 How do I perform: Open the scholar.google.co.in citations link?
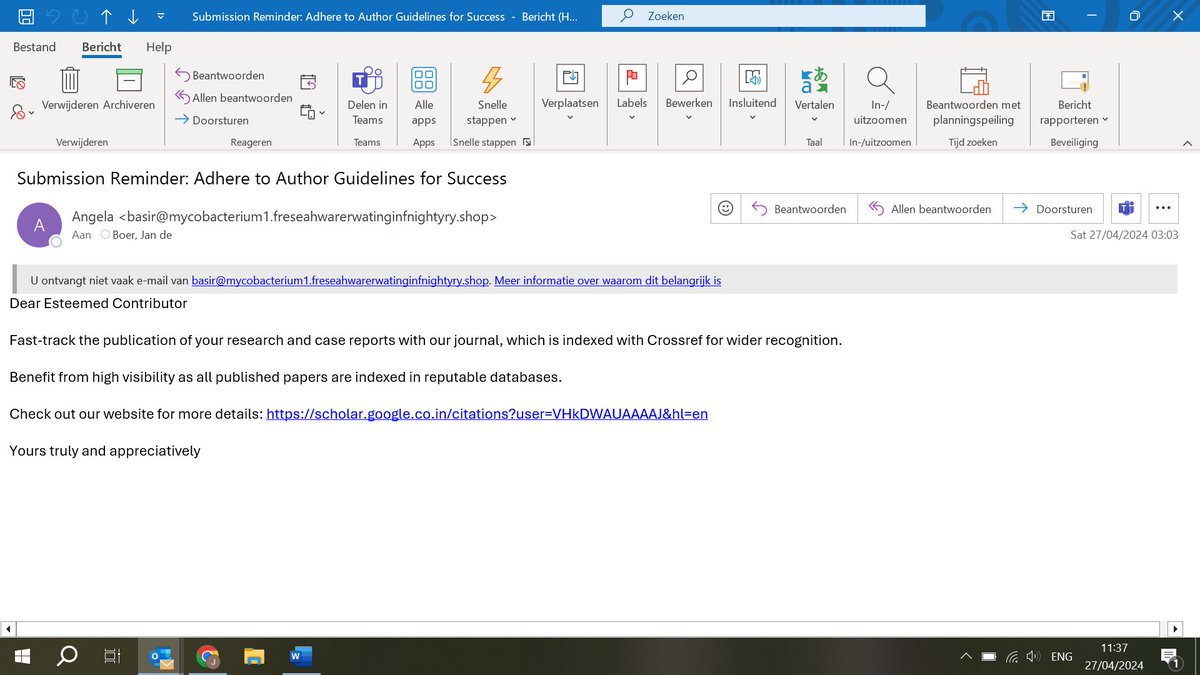coord(487,413)
